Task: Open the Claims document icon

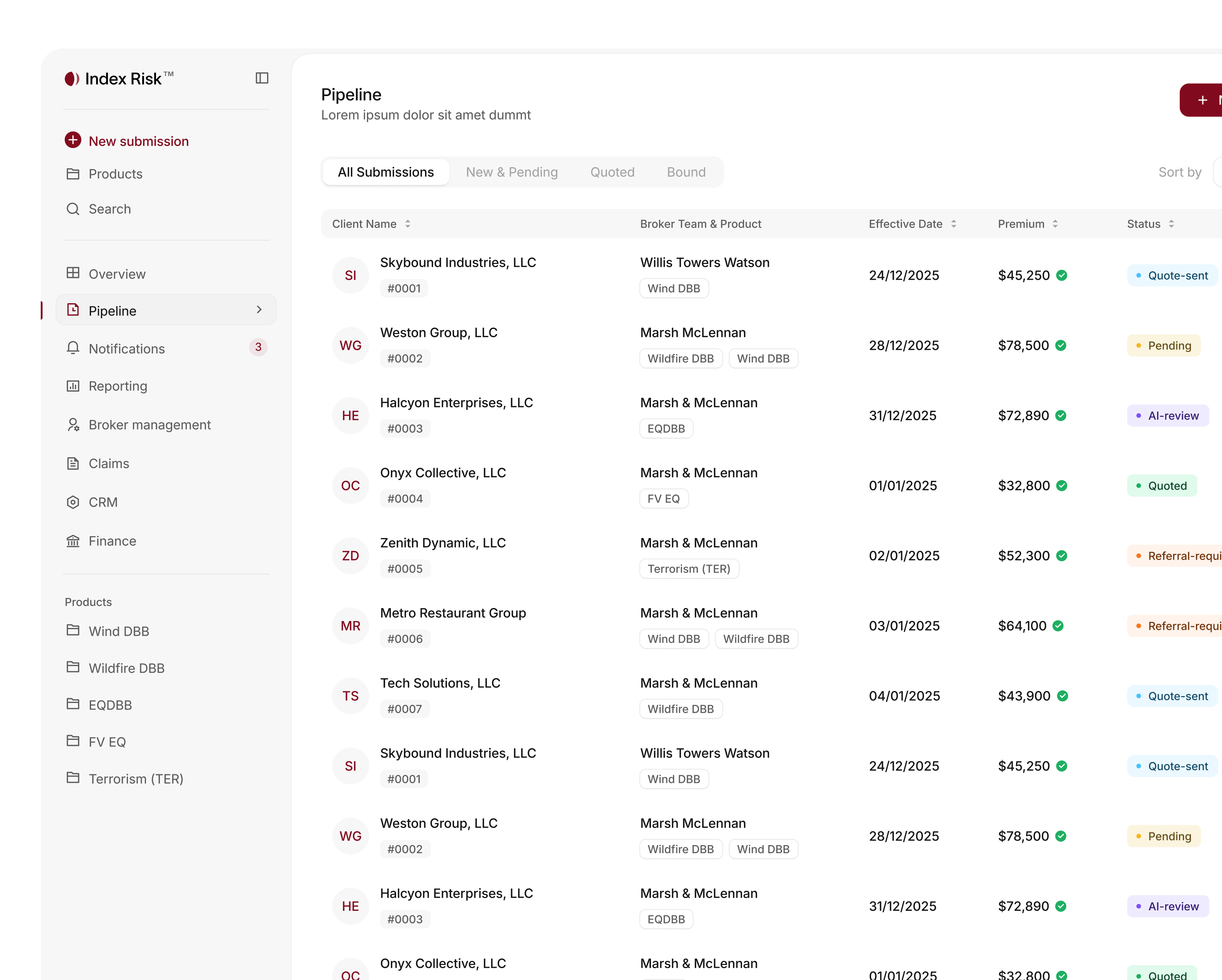Action: click(73, 463)
